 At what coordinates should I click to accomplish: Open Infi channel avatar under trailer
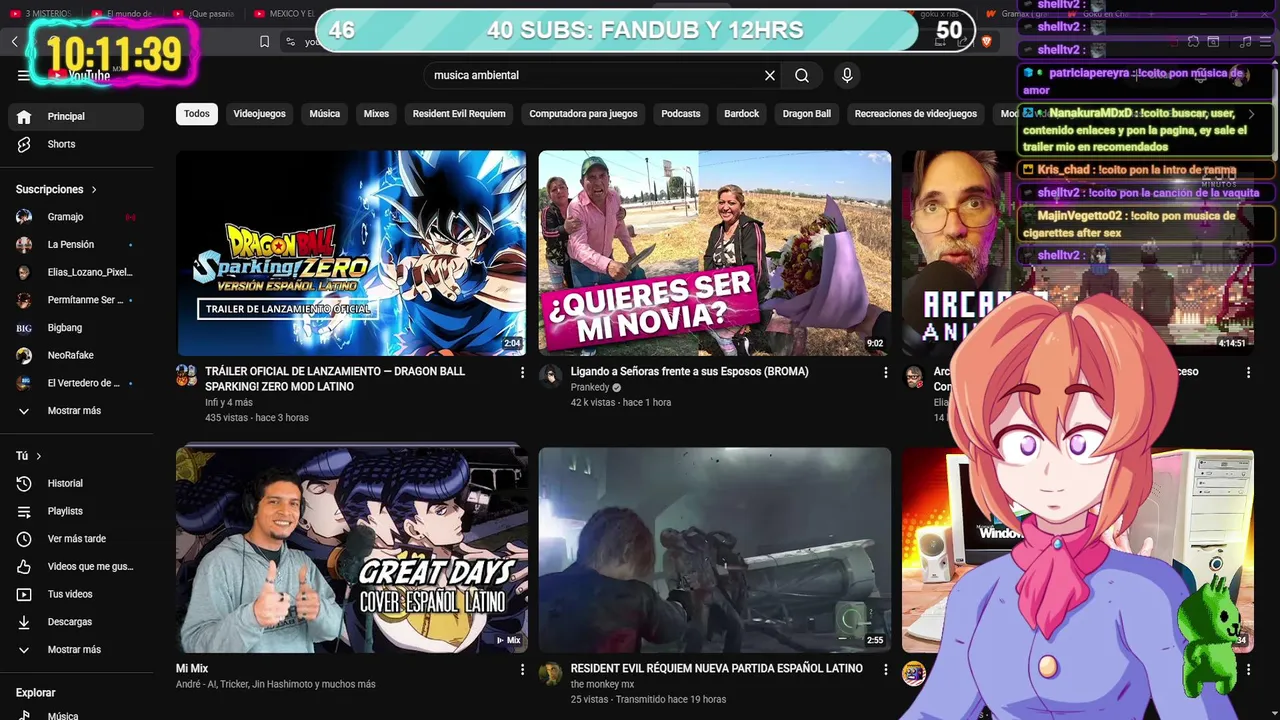[187, 376]
